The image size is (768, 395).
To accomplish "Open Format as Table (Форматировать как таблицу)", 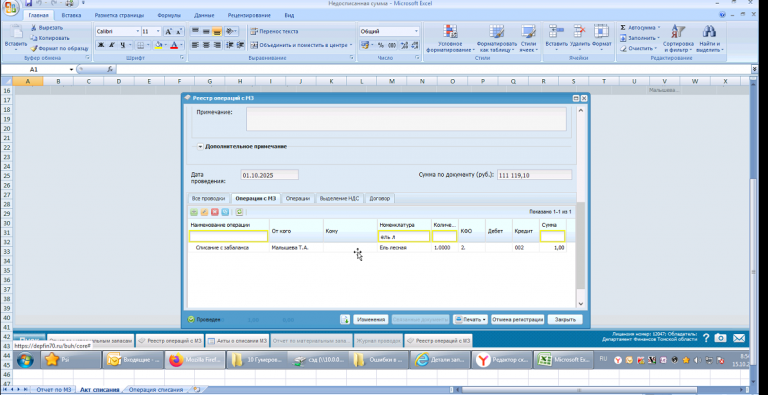I will click(497, 39).
